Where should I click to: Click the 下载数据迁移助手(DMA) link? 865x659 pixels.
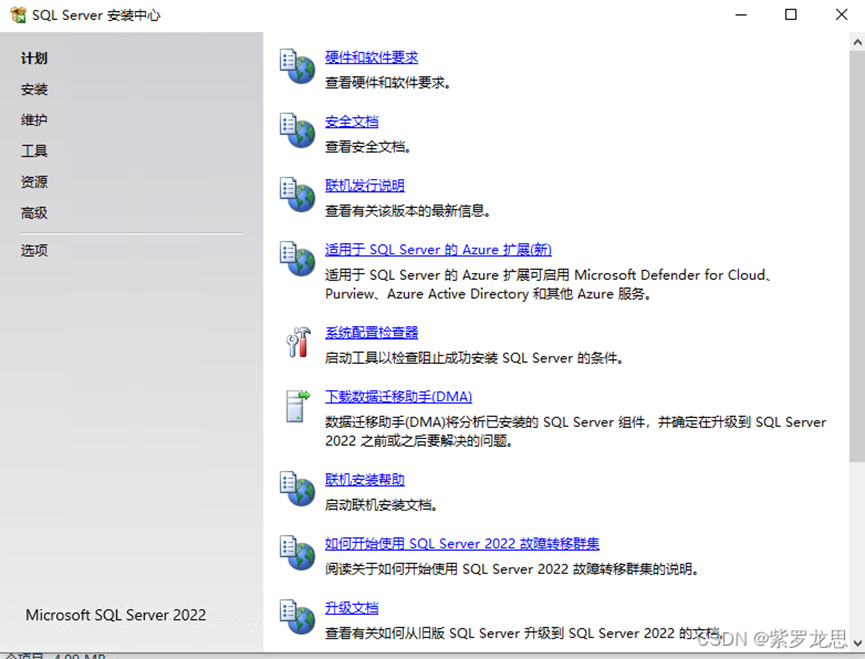coord(398,397)
